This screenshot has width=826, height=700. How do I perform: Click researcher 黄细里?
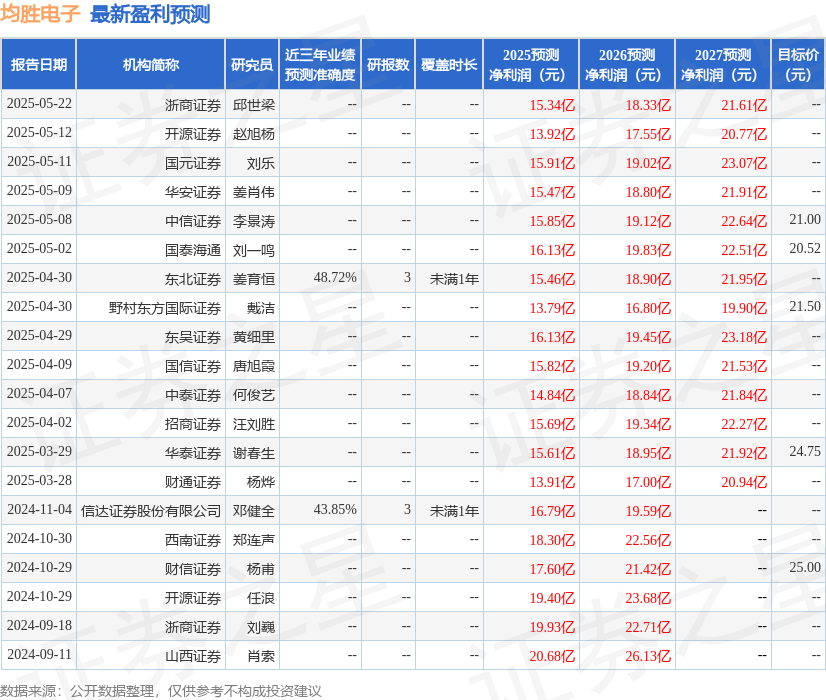coord(254,337)
